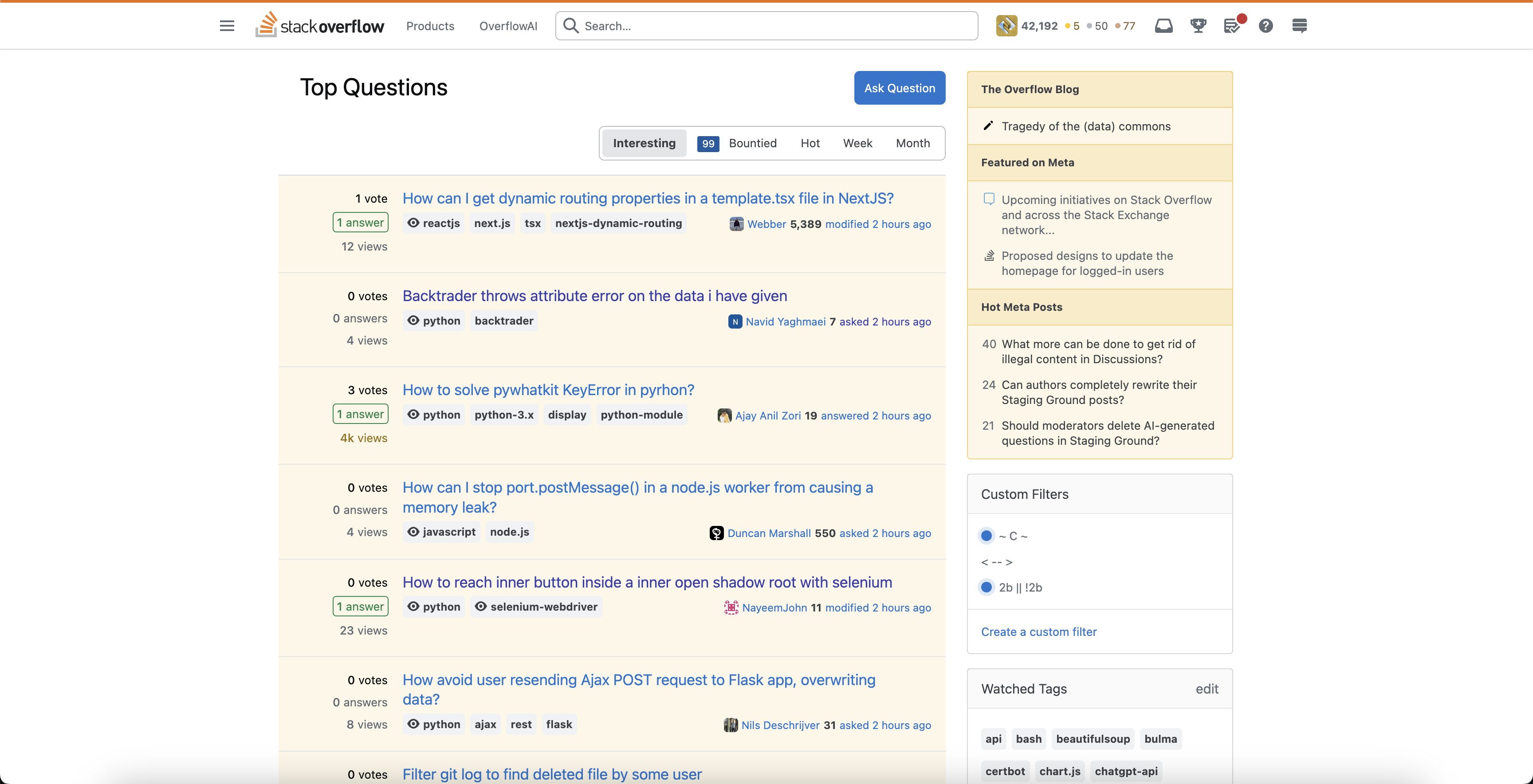Switch to the Hot questions tab
The width and height of the screenshot is (1533, 784).
tap(810, 143)
